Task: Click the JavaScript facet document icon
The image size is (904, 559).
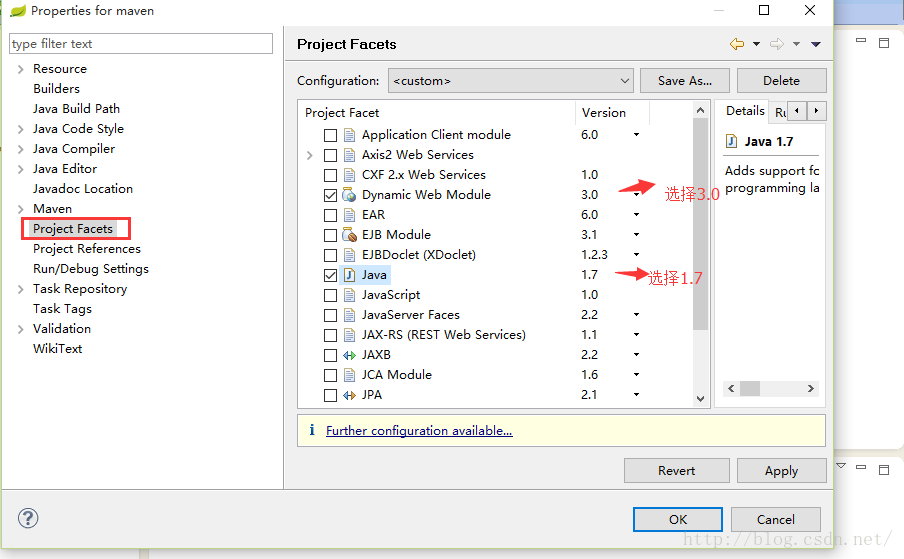Action: [349, 295]
